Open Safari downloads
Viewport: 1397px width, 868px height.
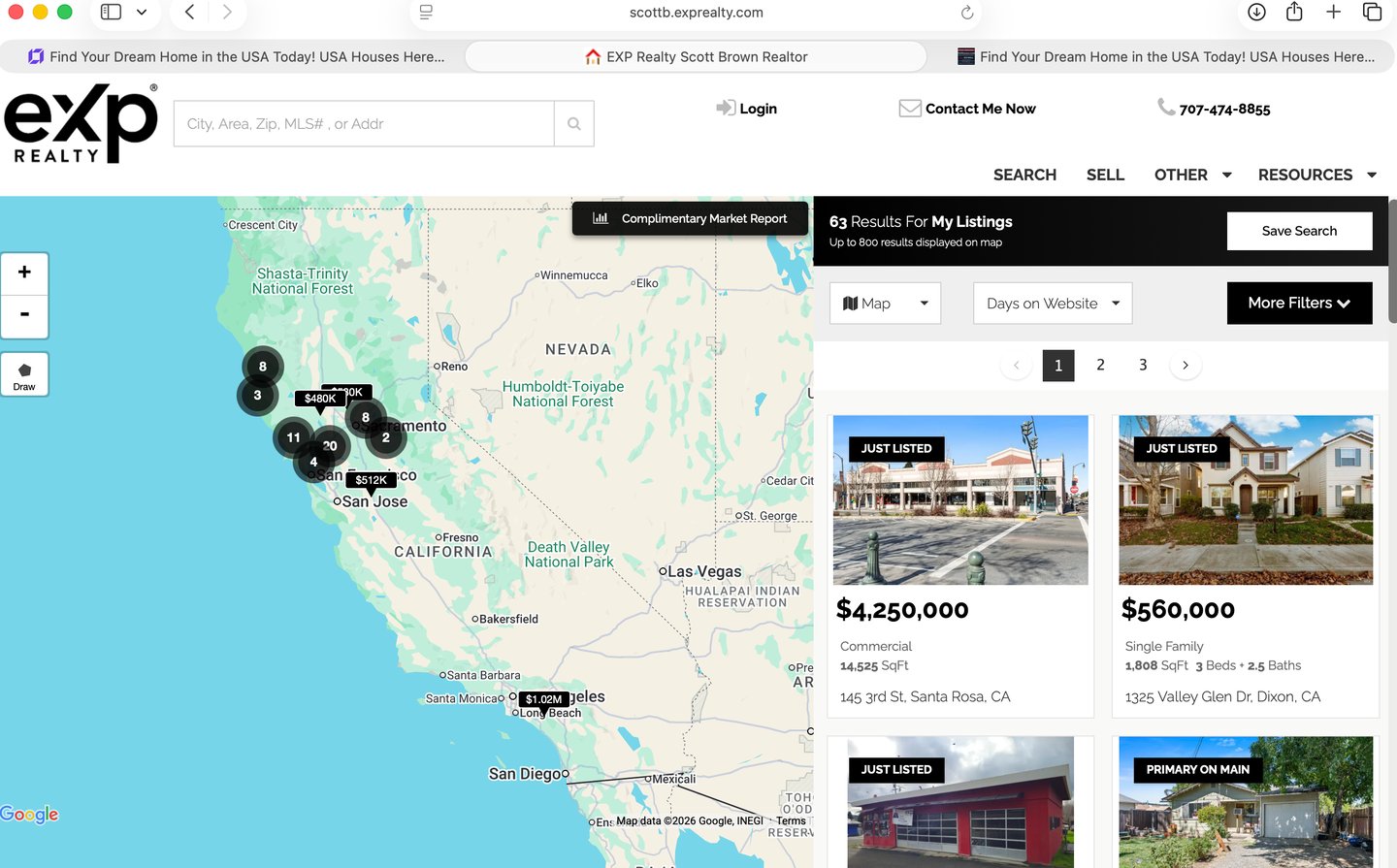pos(1257,13)
